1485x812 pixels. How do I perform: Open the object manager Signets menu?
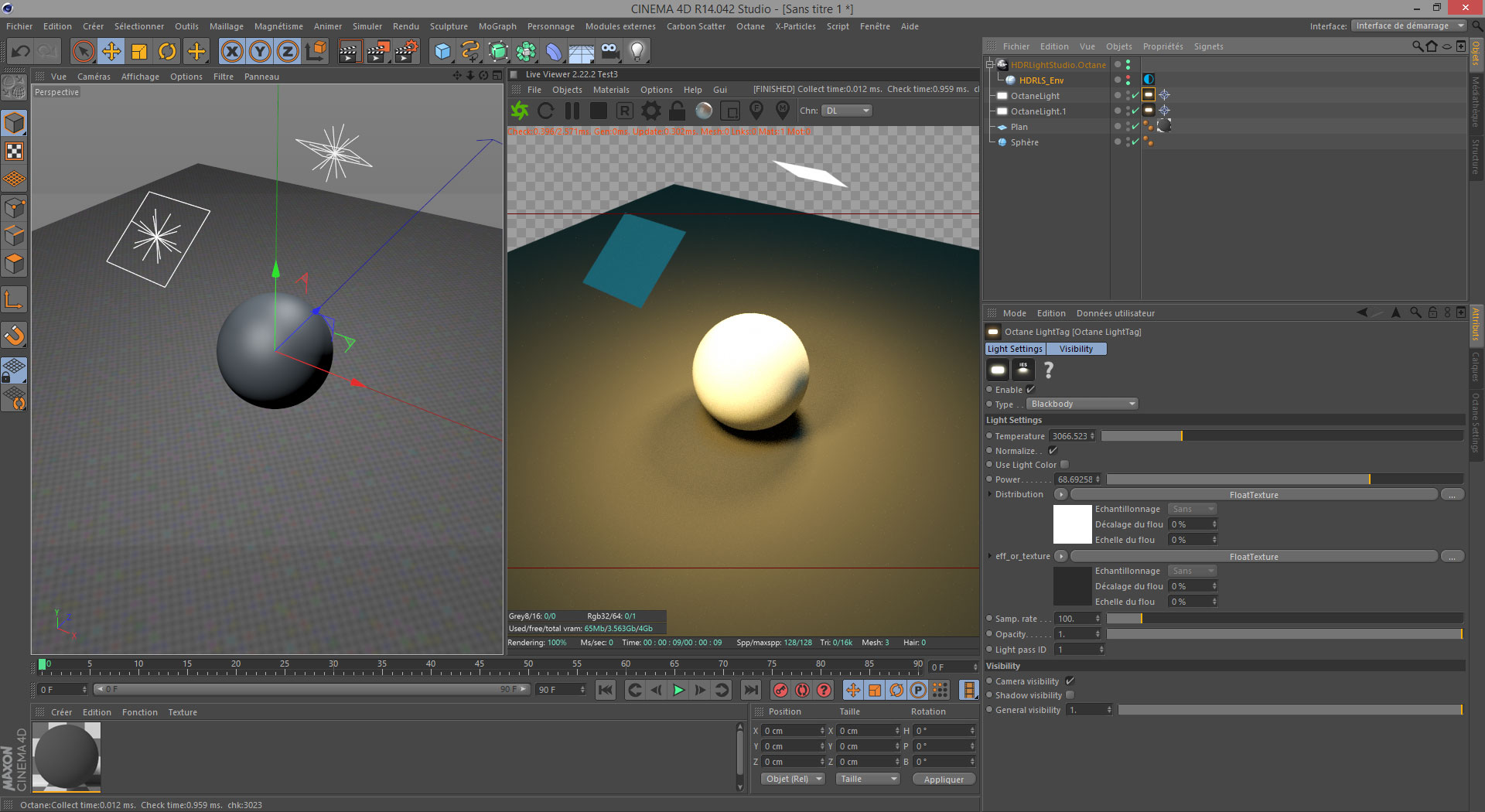click(x=1208, y=46)
